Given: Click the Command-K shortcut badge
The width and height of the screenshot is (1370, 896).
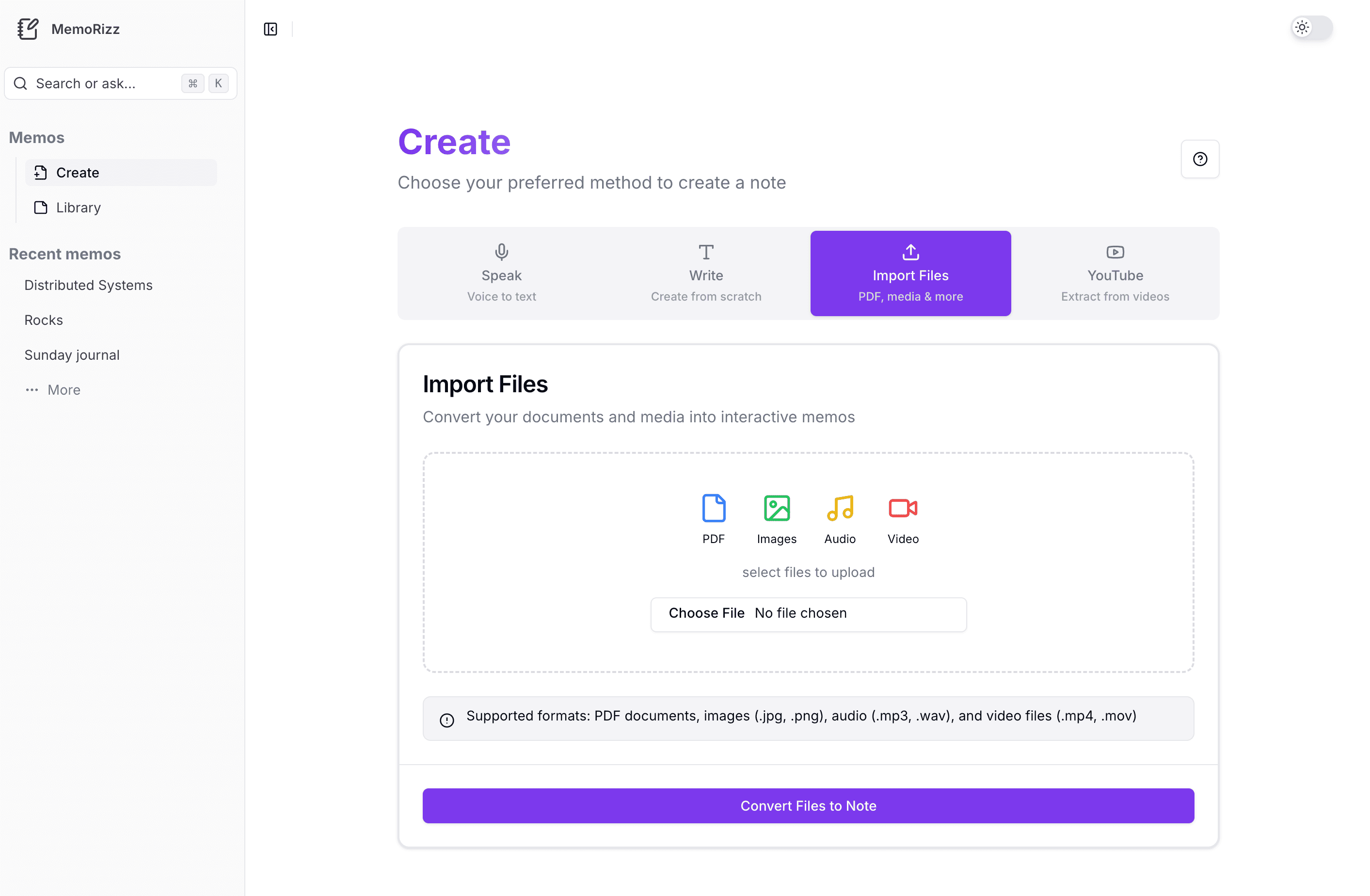Looking at the screenshot, I should pyautogui.click(x=205, y=83).
